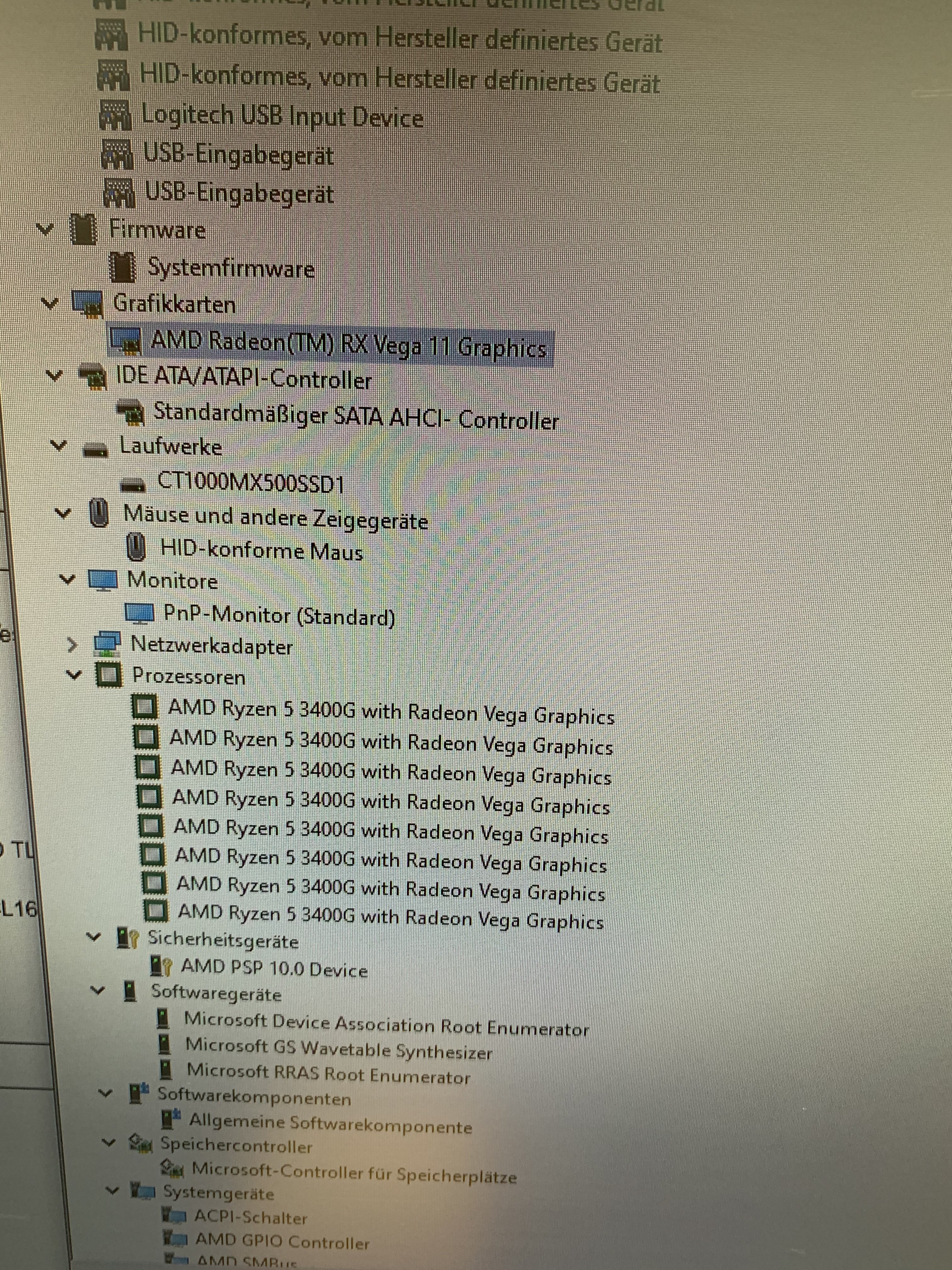952x1270 pixels.
Task: Collapse the Softwaregeräte category
Action: (x=98, y=990)
